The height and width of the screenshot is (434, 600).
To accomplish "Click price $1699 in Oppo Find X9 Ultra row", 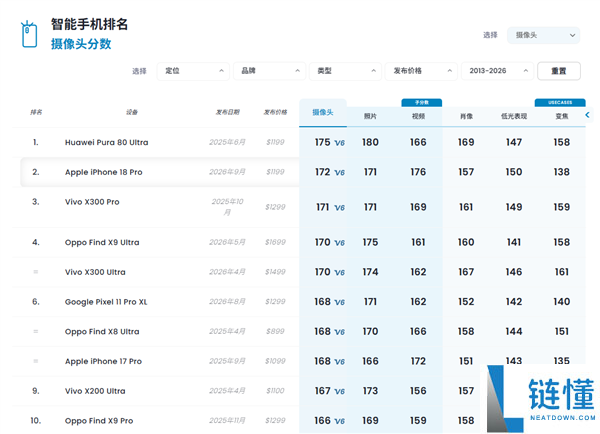I will [275, 242].
